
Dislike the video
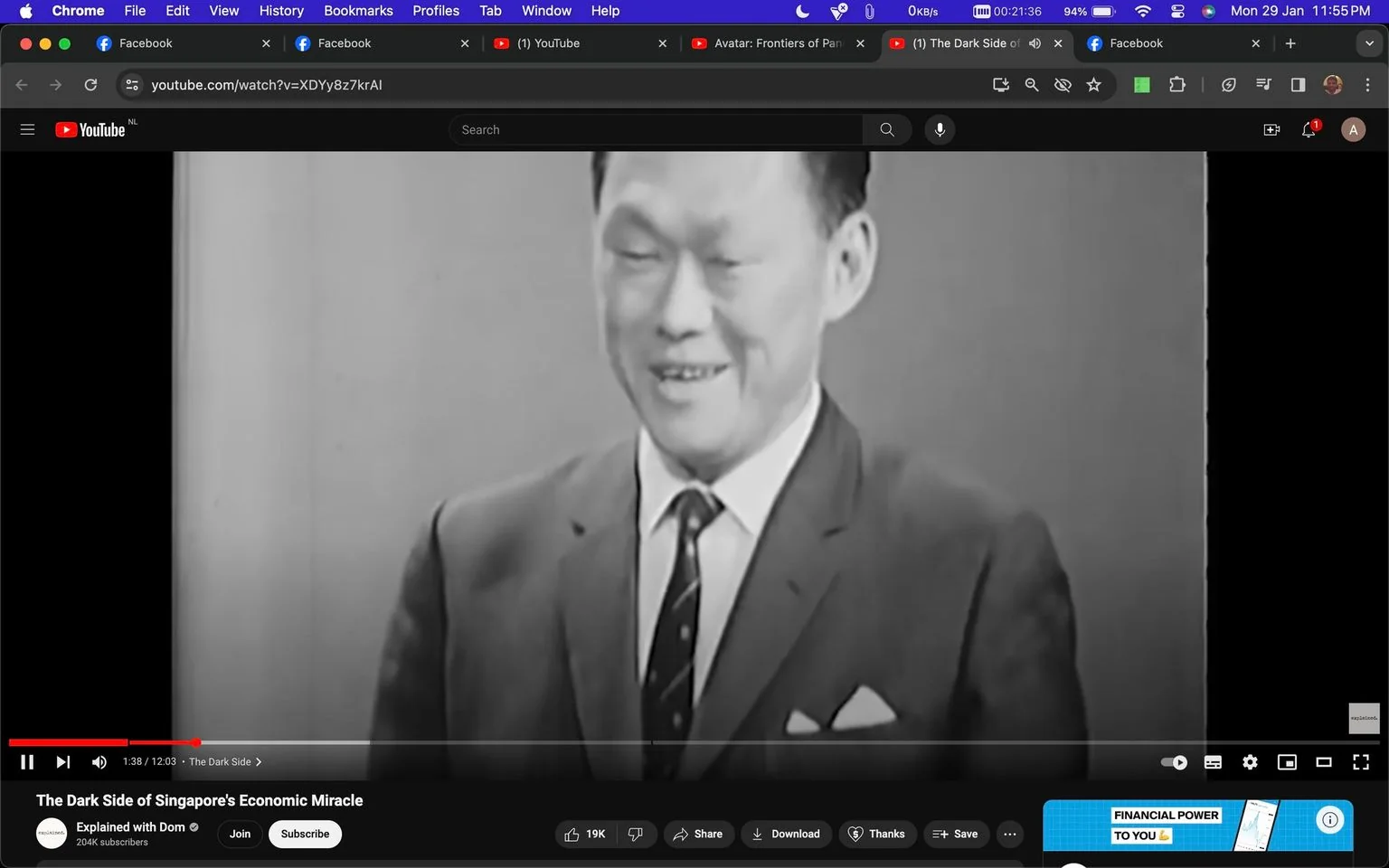tap(636, 834)
